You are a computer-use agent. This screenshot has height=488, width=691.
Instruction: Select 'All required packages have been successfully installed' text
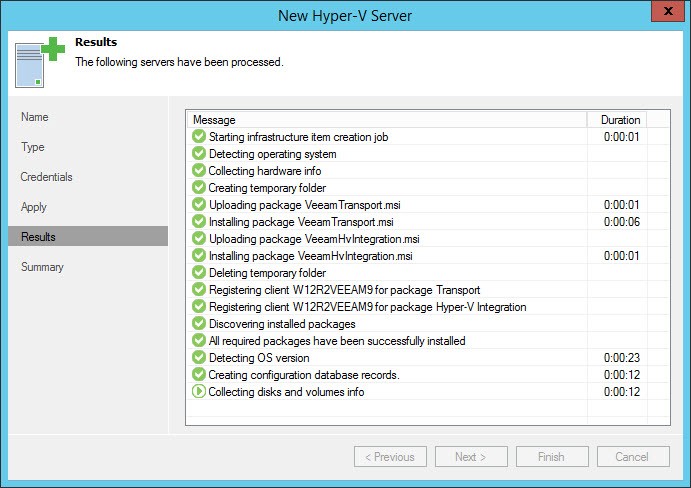click(x=337, y=341)
